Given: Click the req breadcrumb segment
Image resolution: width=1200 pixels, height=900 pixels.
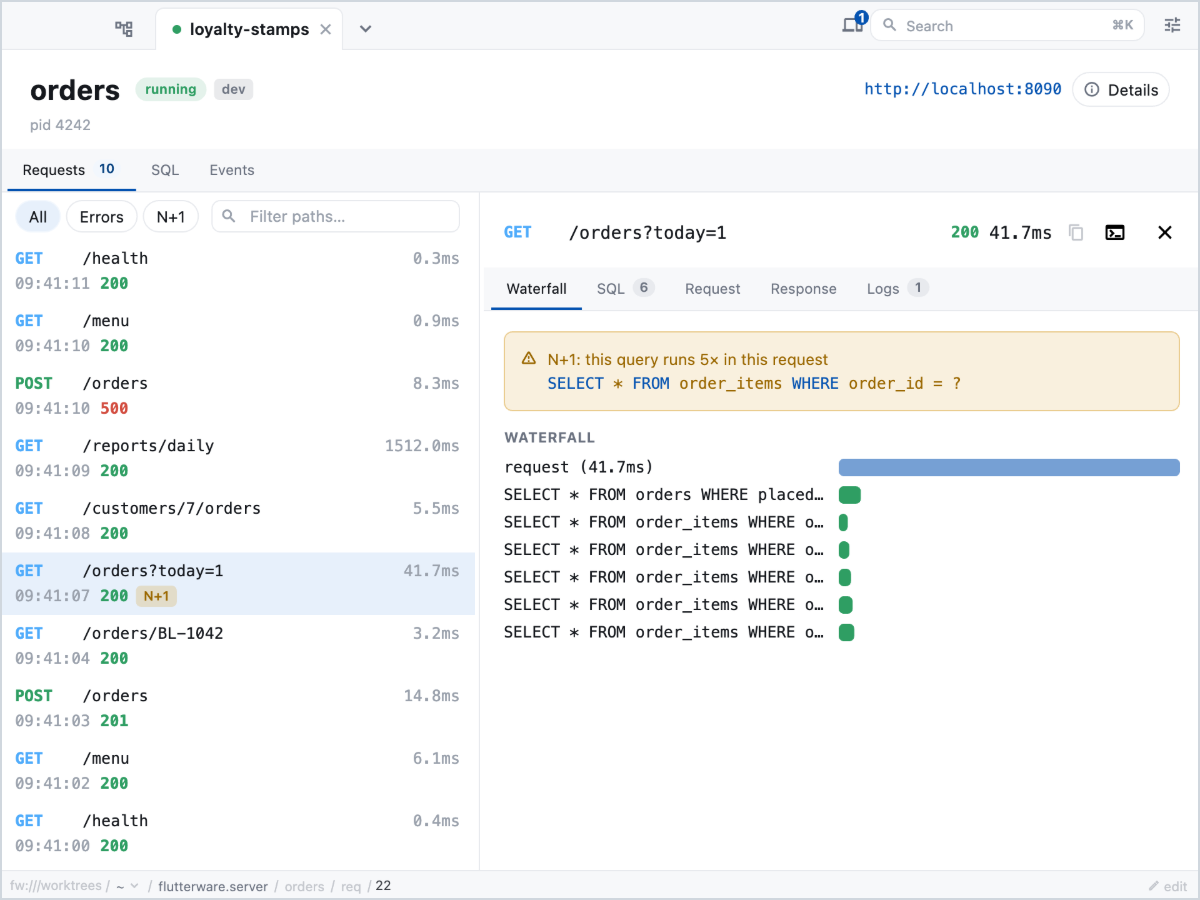Looking at the screenshot, I should point(350,886).
